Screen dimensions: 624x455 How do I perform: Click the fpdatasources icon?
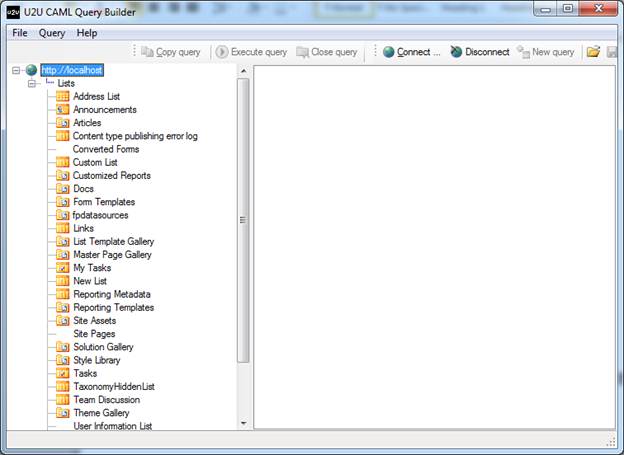(62, 215)
